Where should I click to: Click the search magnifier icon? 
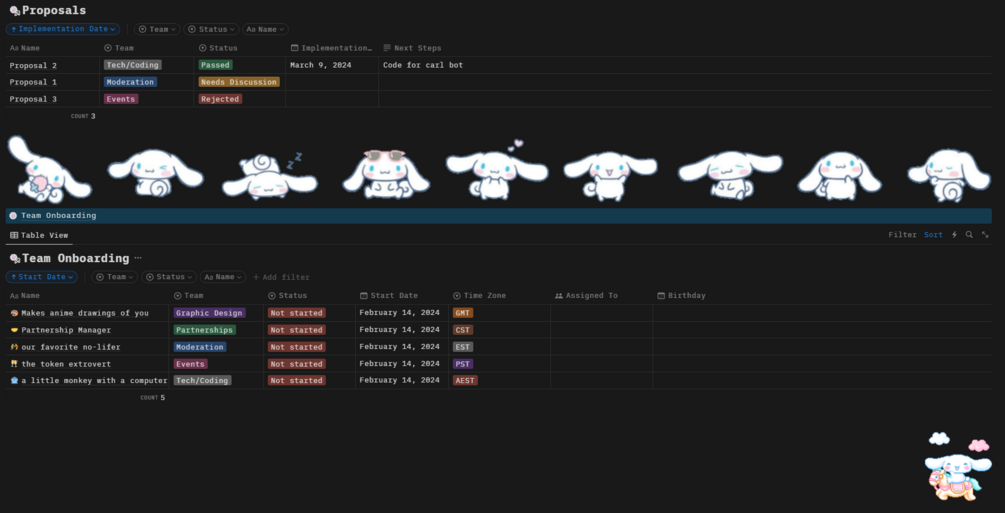[x=969, y=235]
